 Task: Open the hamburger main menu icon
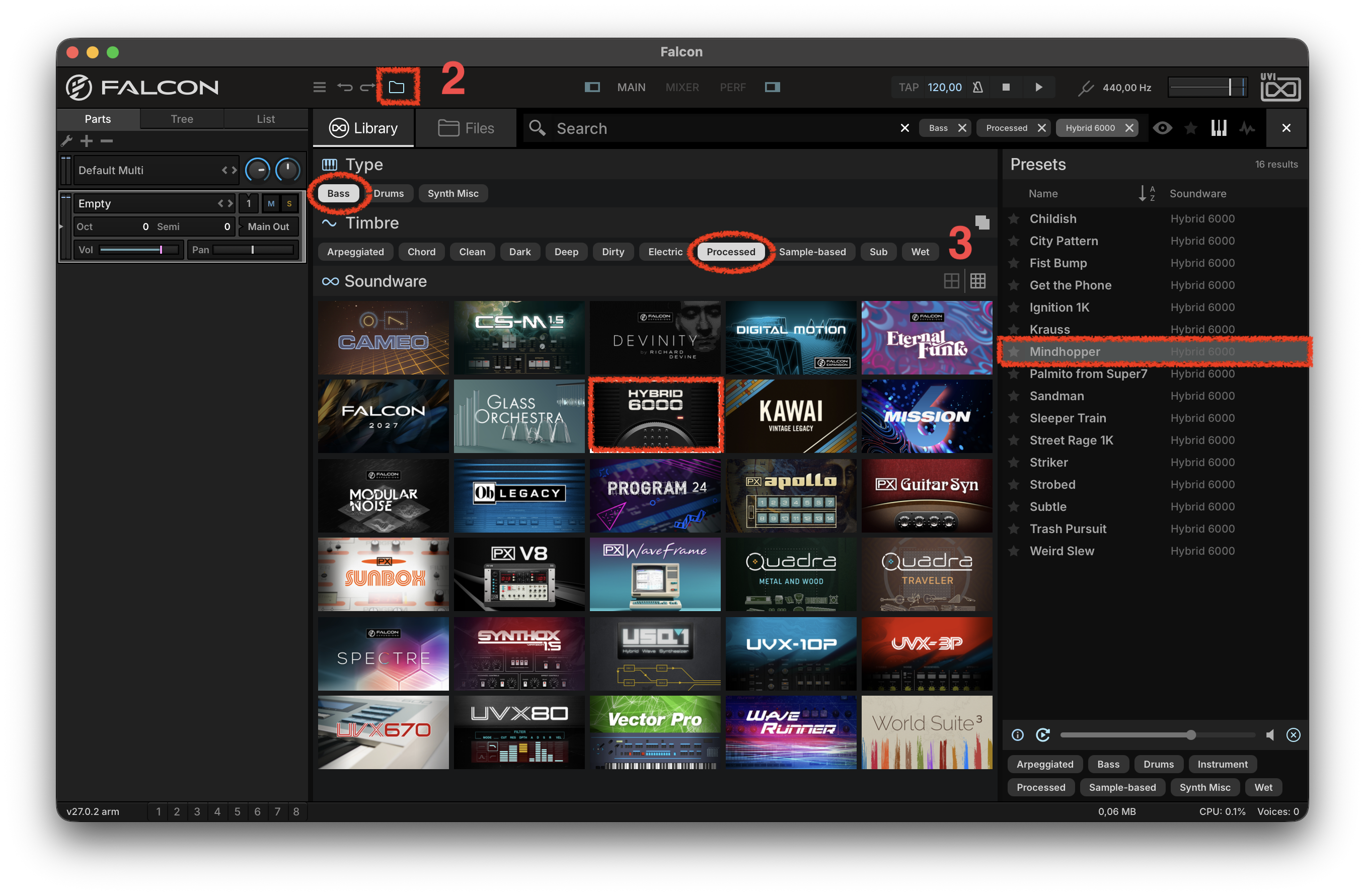320,87
